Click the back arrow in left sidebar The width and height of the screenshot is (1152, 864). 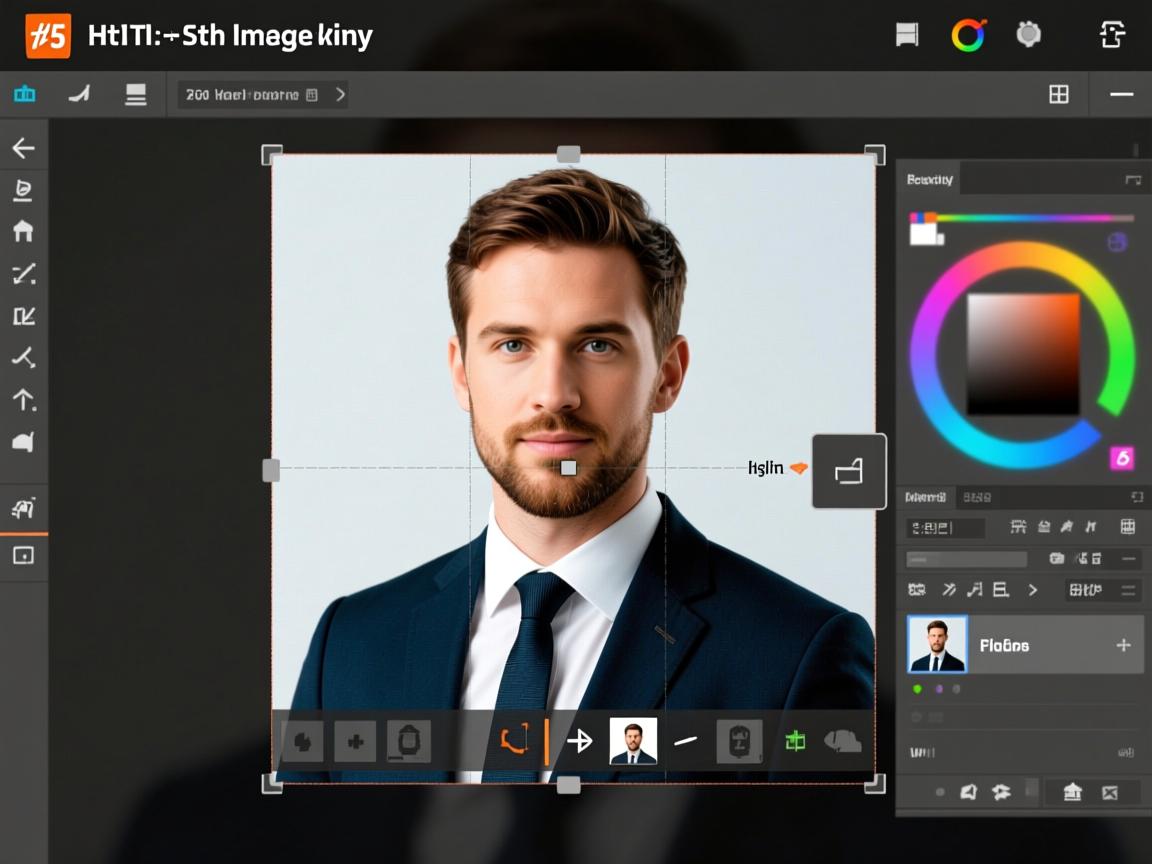(23, 149)
